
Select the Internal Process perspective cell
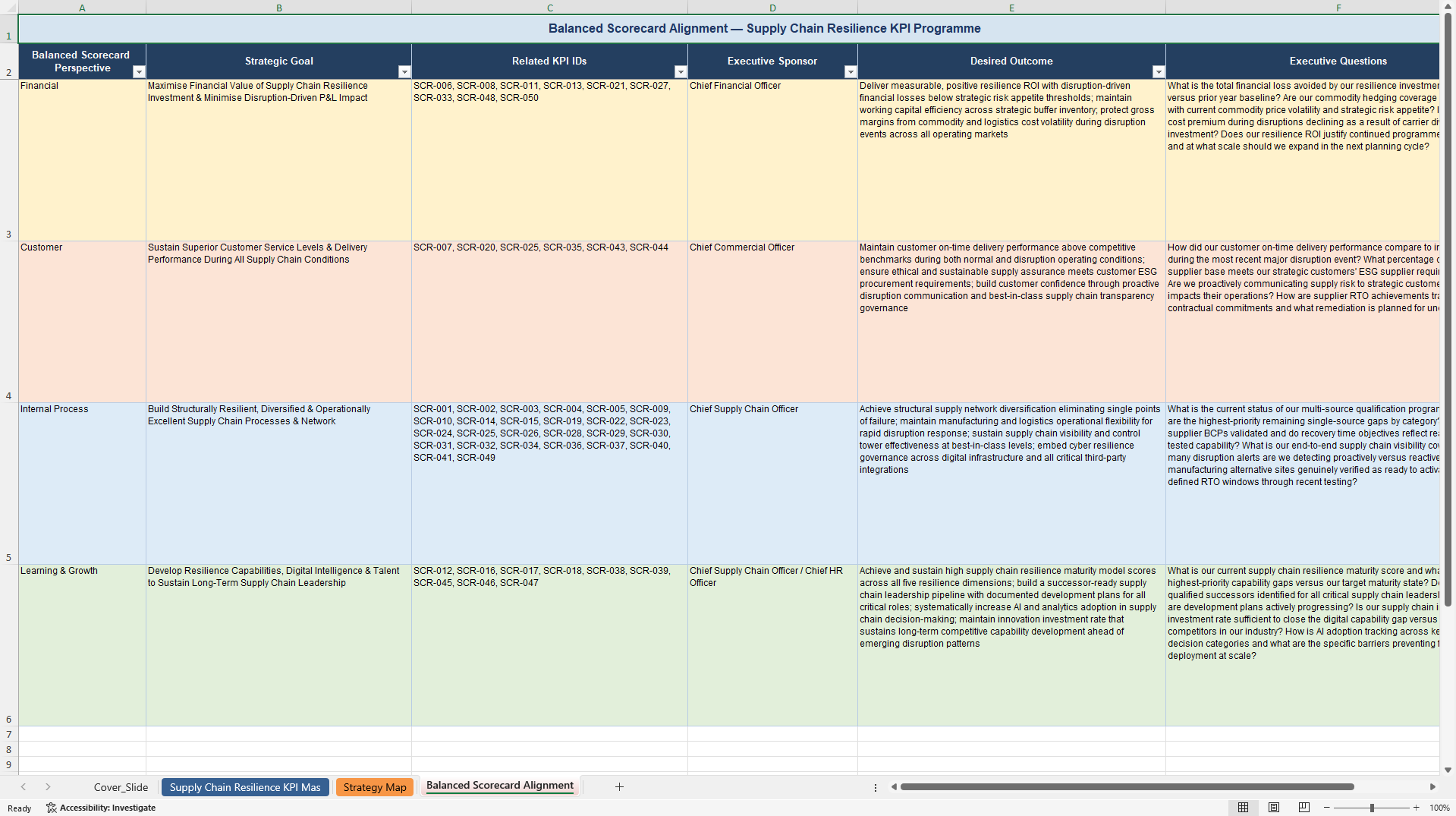[x=82, y=484]
